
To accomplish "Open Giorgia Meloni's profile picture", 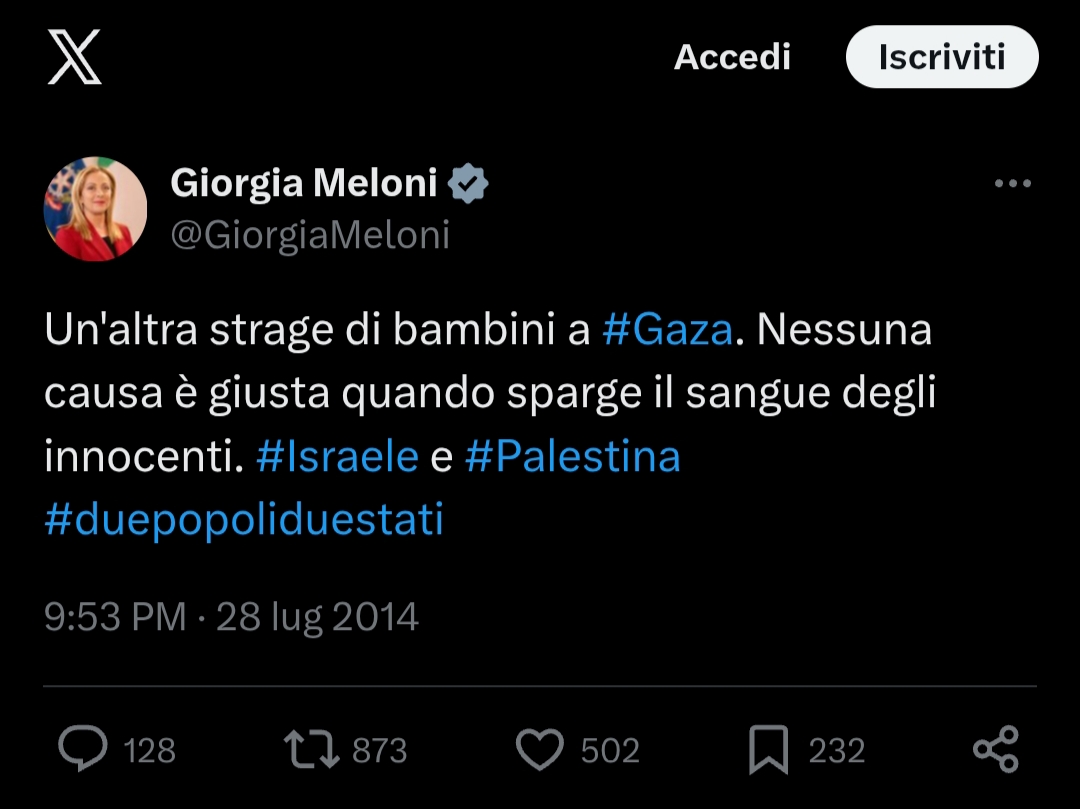I will 95,209.
